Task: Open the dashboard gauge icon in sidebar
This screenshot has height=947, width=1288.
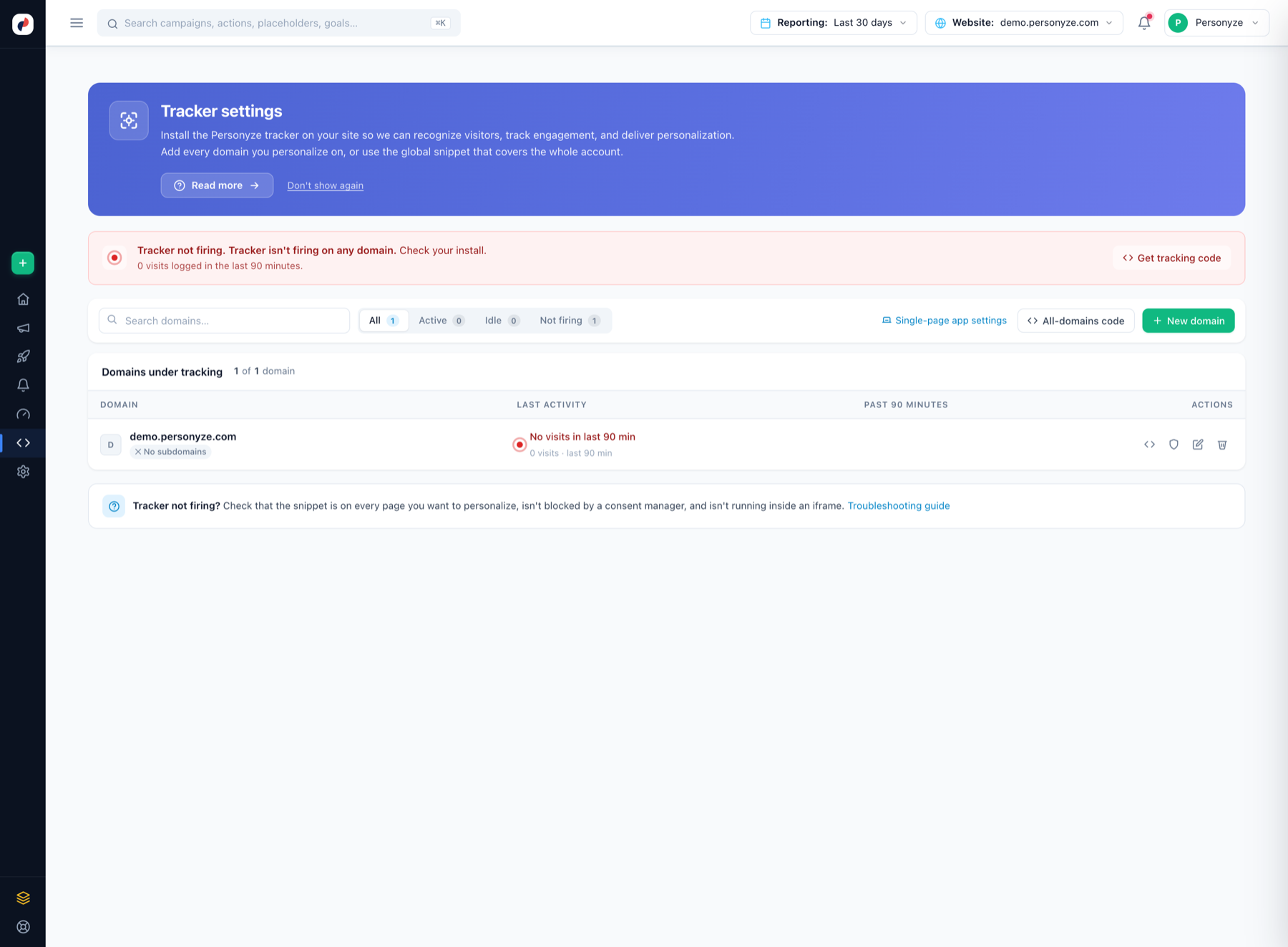Action: 23,414
